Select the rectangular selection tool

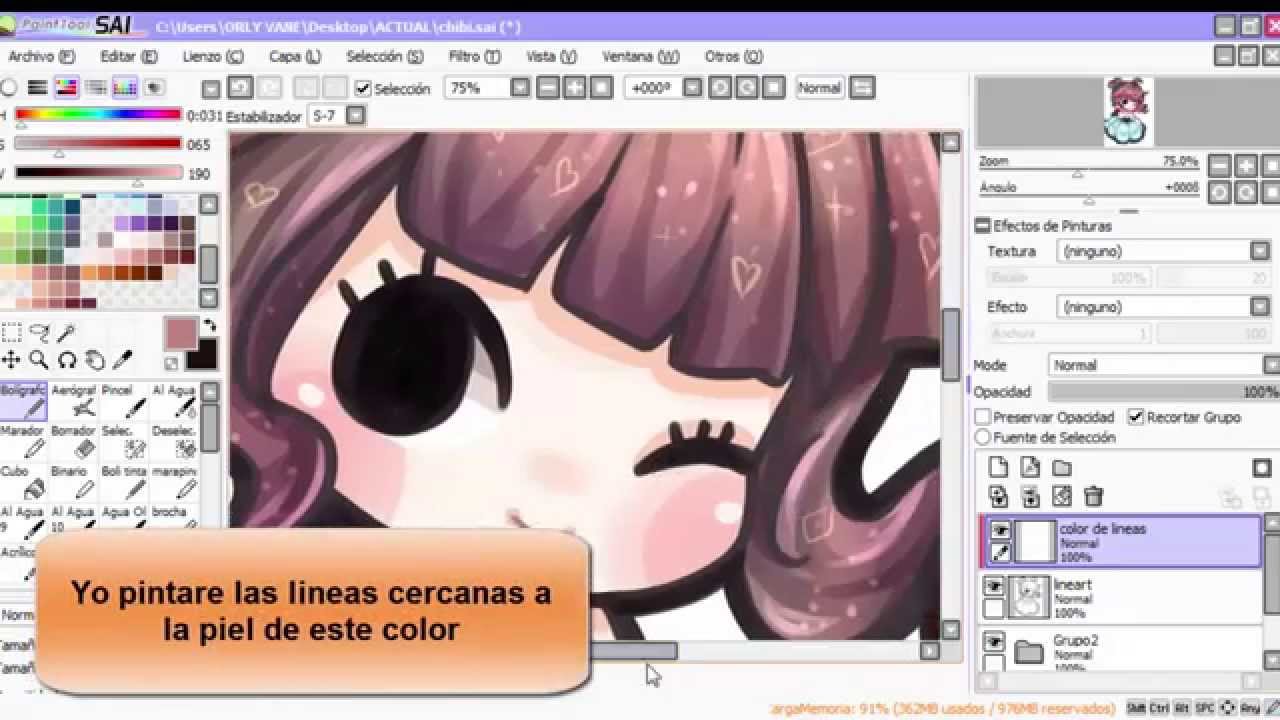11,332
